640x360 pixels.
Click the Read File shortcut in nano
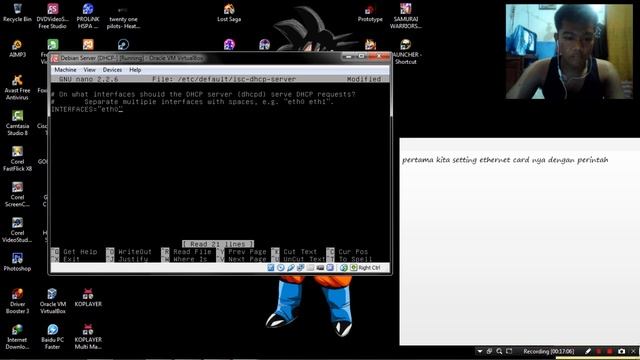[187, 251]
